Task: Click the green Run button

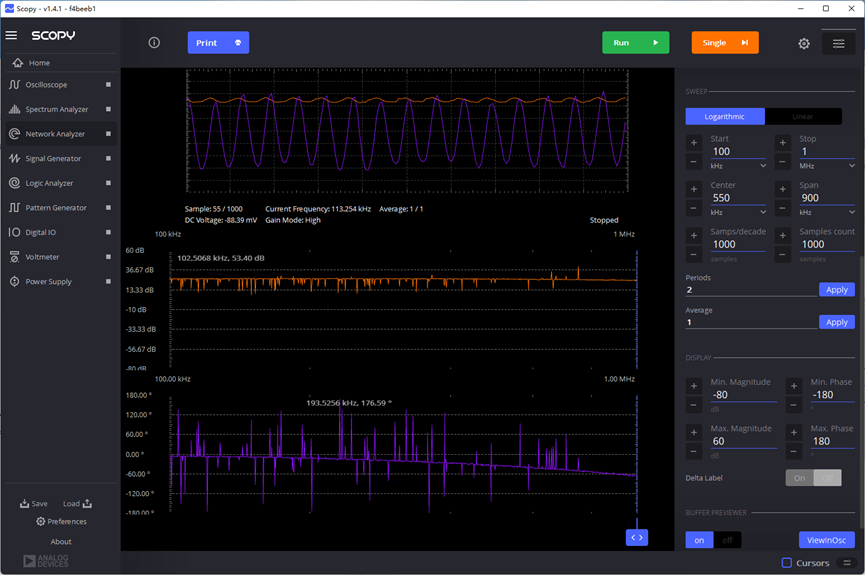Action: 636,42
